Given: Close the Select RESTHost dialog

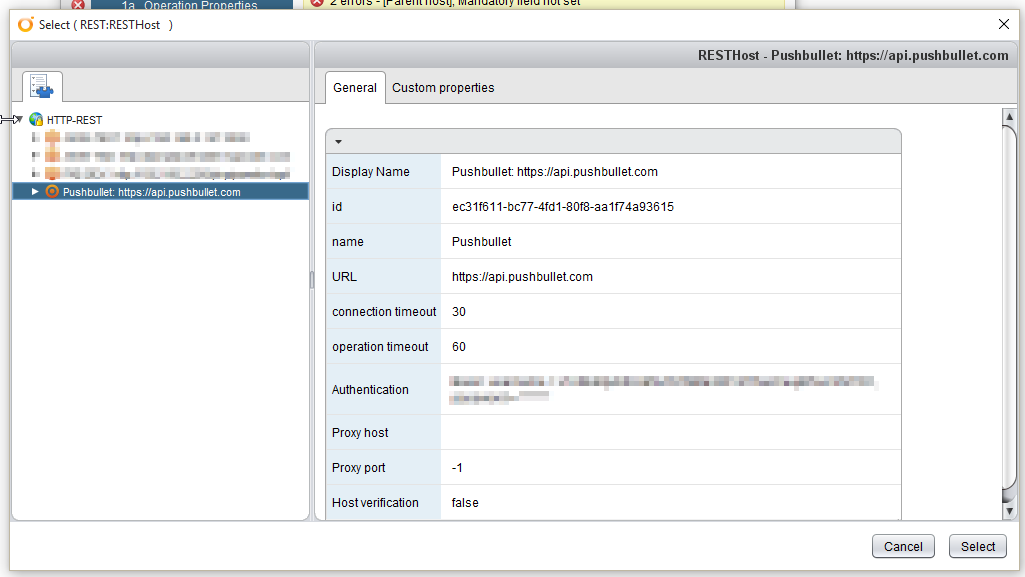Looking at the screenshot, I should (1004, 24).
